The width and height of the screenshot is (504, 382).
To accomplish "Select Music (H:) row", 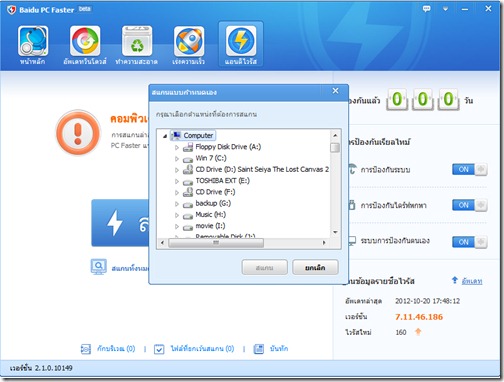I will point(211,215).
